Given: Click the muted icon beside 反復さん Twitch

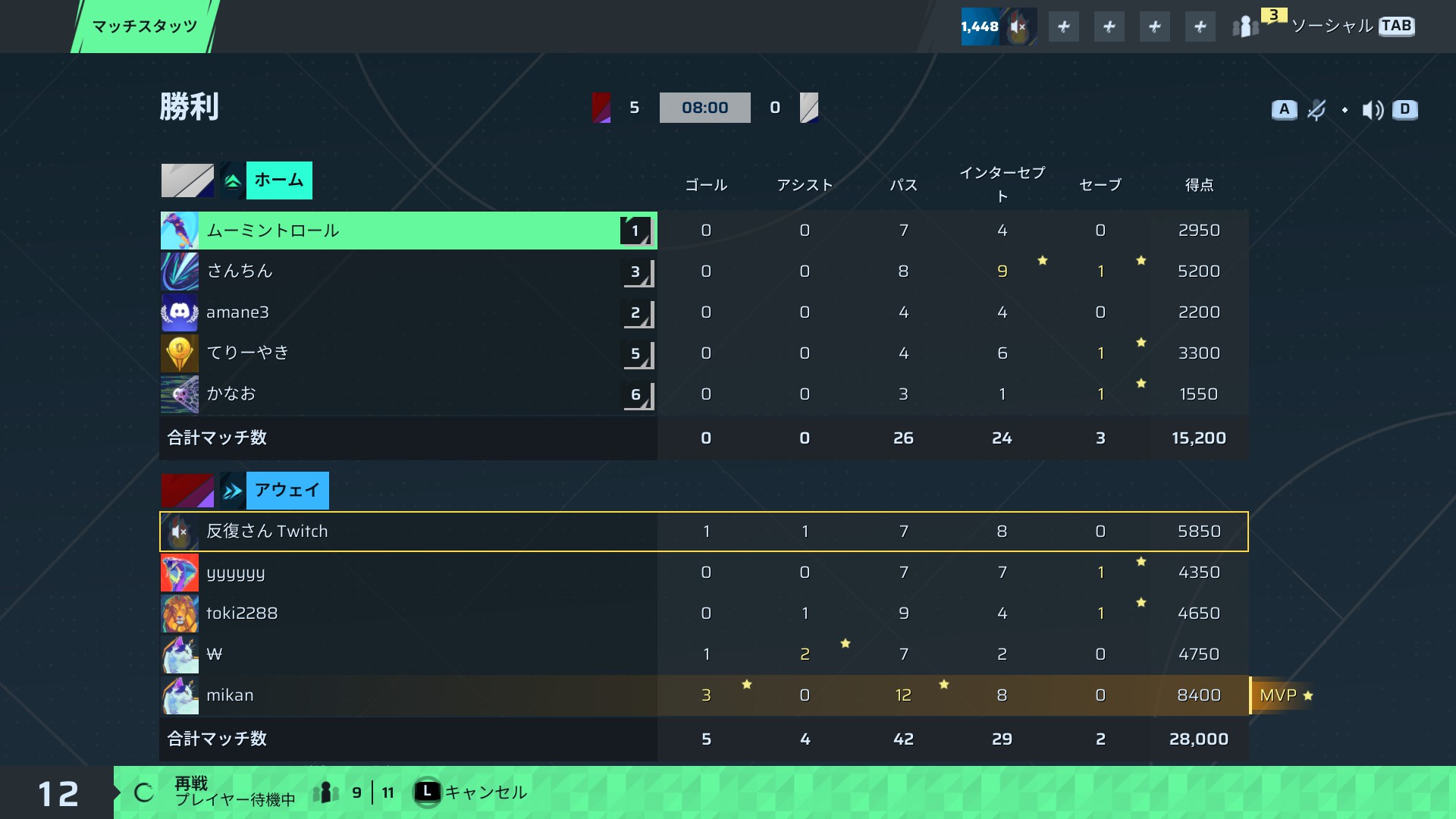Looking at the screenshot, I should pos(180,532).
